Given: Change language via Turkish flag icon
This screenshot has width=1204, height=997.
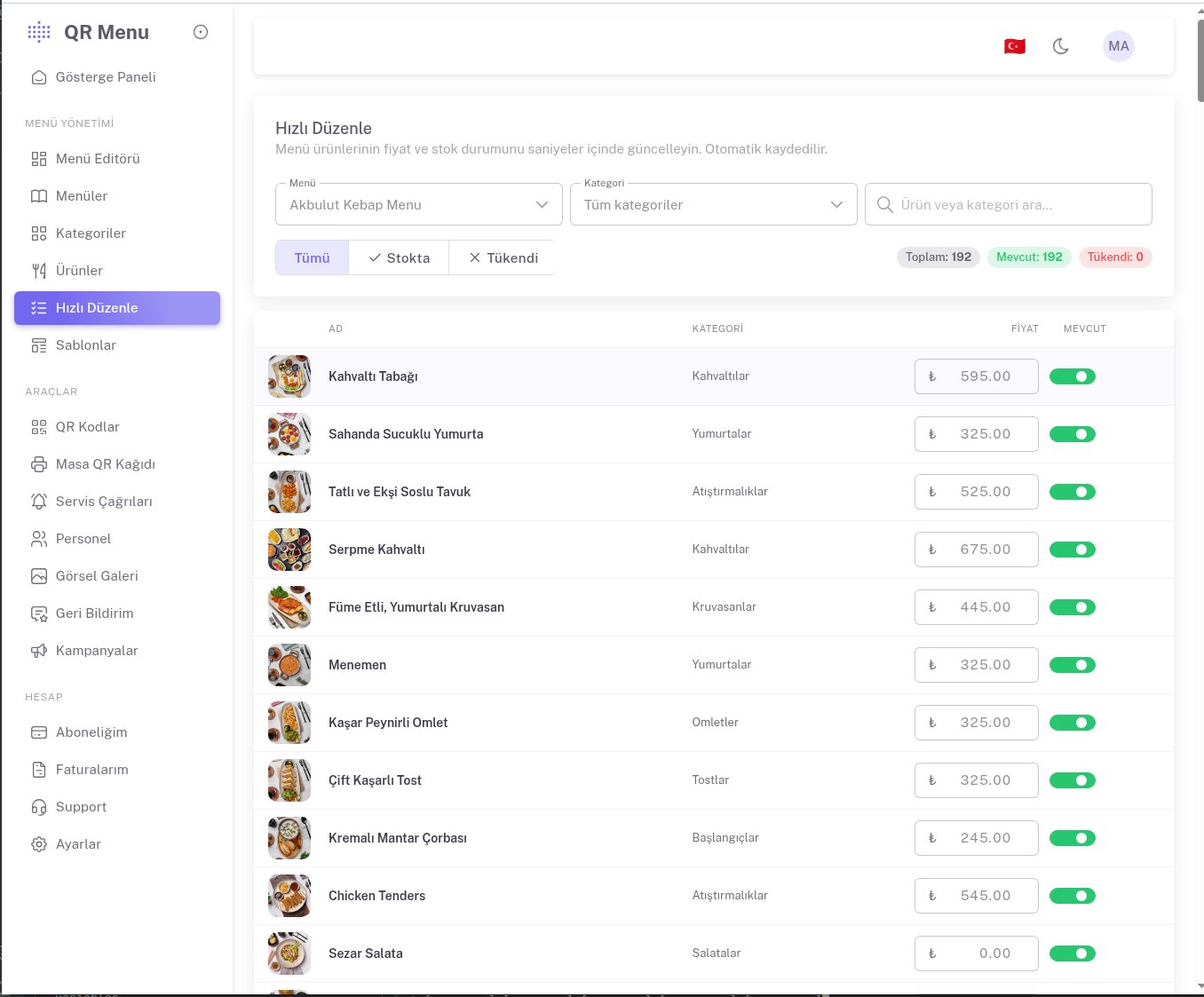Looking at the screenshot, I should [1015, 46].
